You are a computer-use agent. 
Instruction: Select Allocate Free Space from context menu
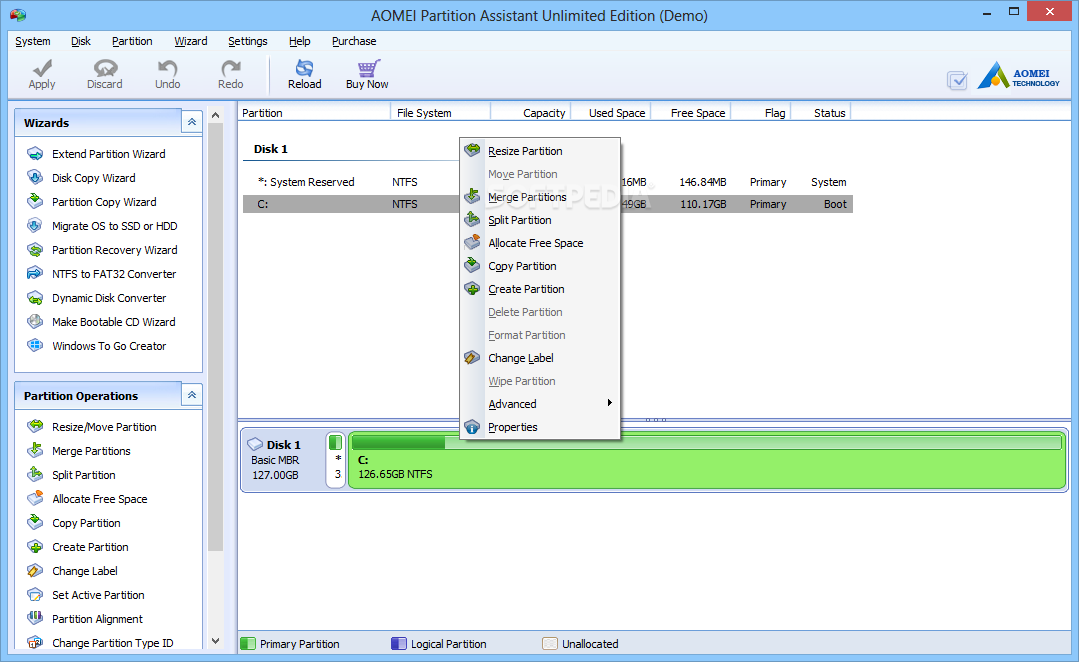click(x=540, y=243)
